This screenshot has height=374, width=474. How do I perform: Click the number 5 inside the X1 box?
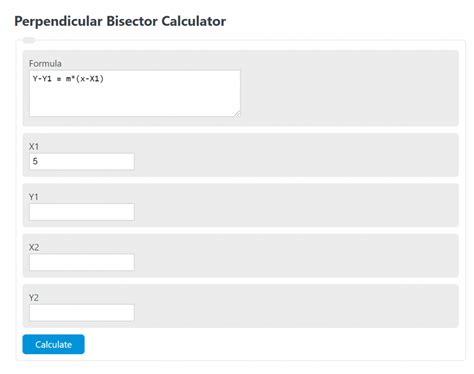(x=35, y=161)
